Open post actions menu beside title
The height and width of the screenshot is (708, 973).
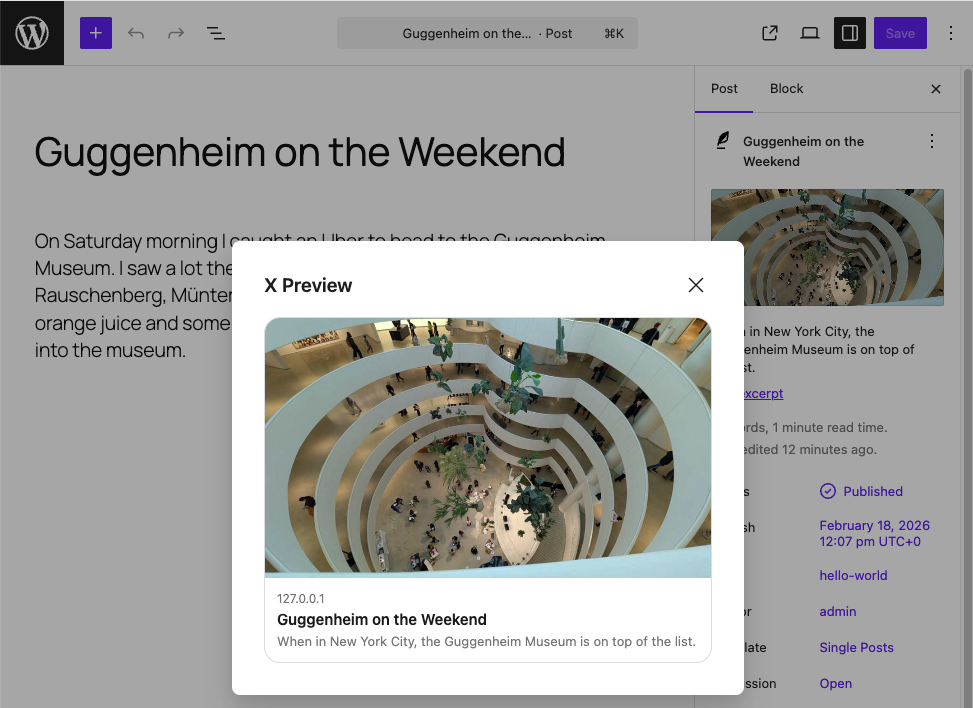pos(932,141)
